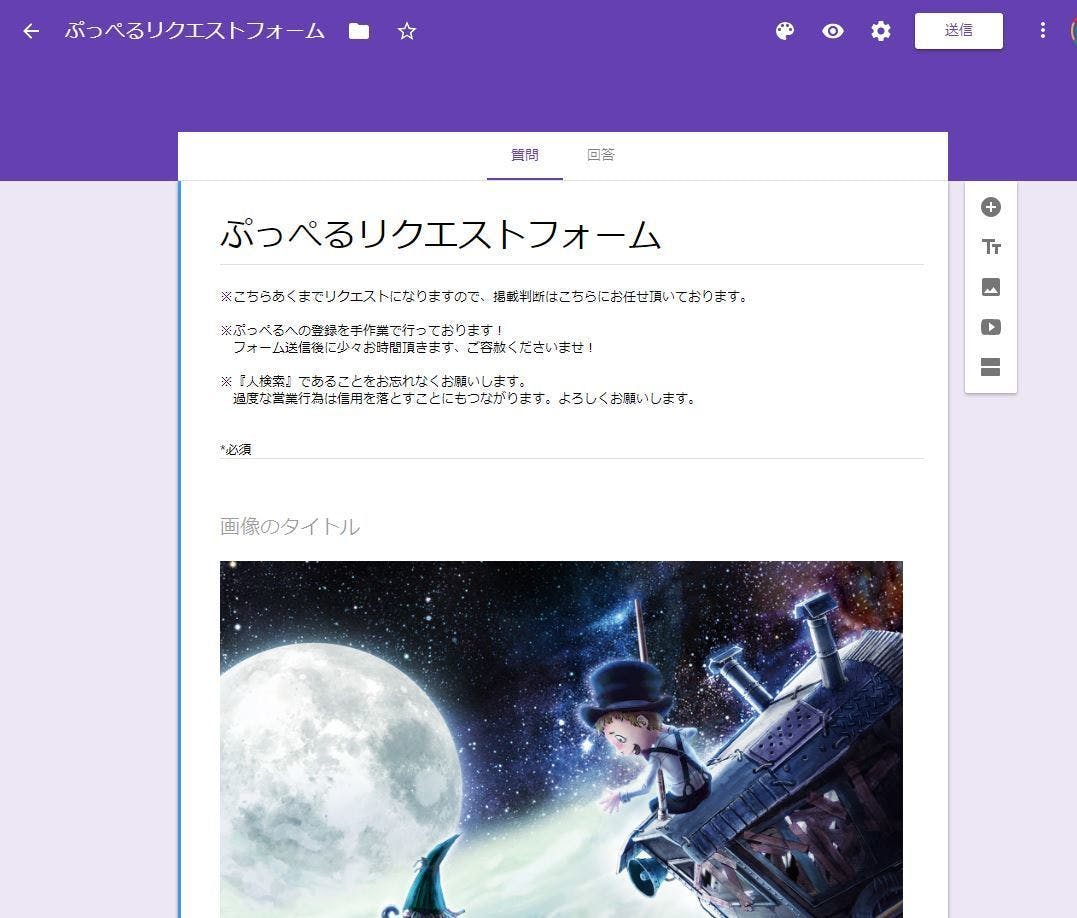This screenshot has width=1077, height=918.
Task: Open the three-dot more options menu
Action: click(x=1042, y=31)
